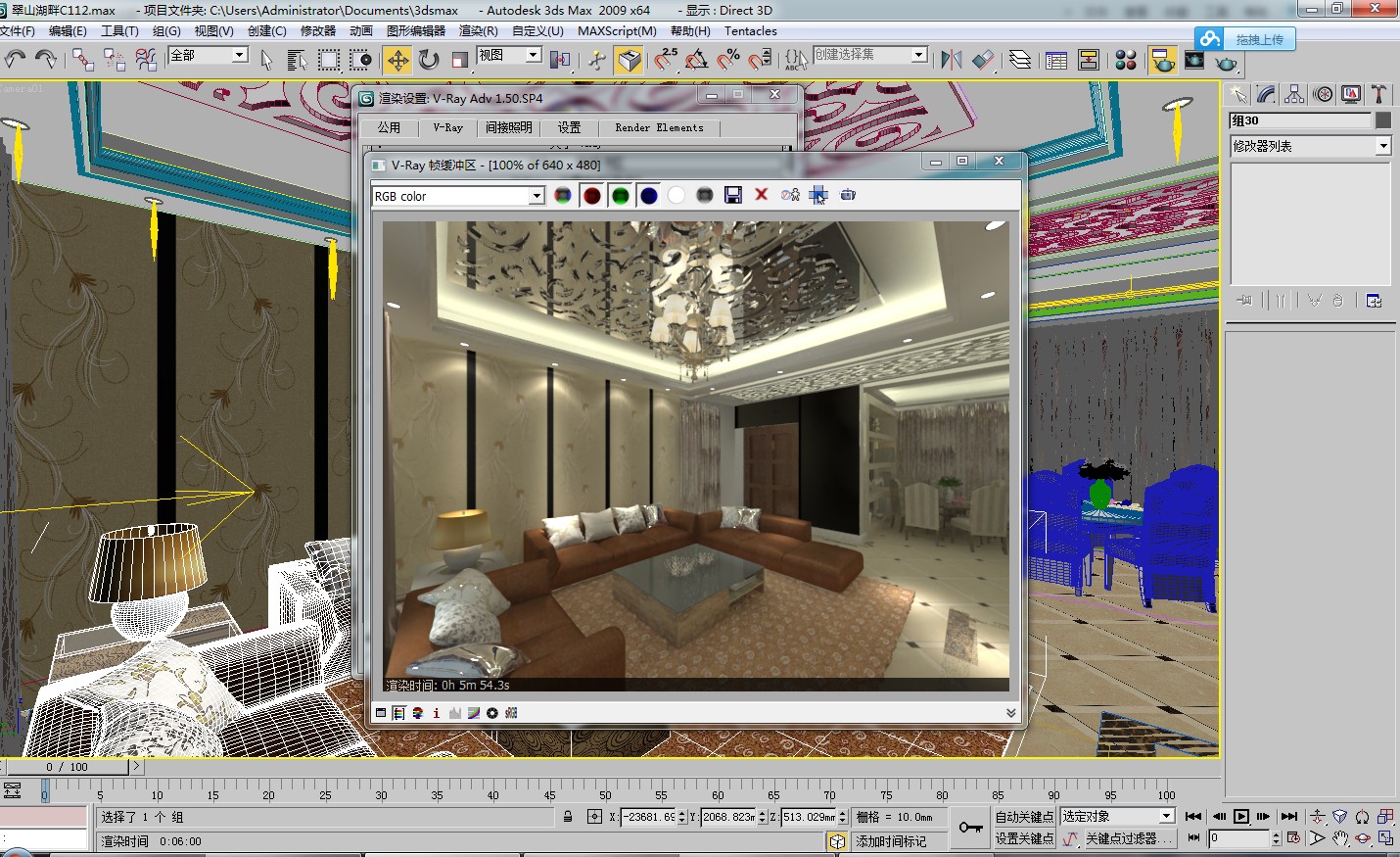
Task: Click the 拖拽上传 upload button
Action: (1245, 39)
